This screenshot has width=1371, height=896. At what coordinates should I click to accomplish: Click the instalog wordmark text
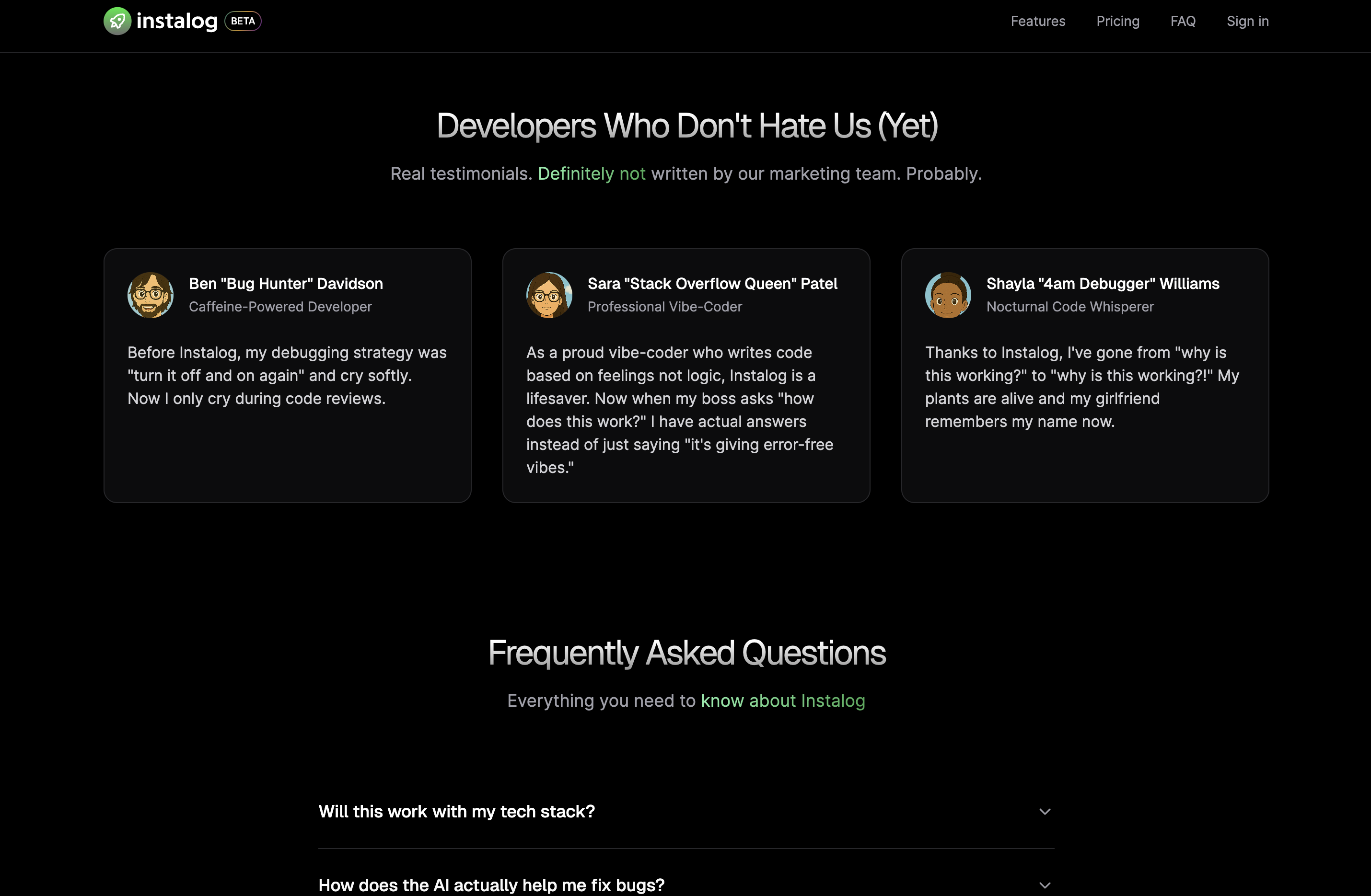coord(177,21)
